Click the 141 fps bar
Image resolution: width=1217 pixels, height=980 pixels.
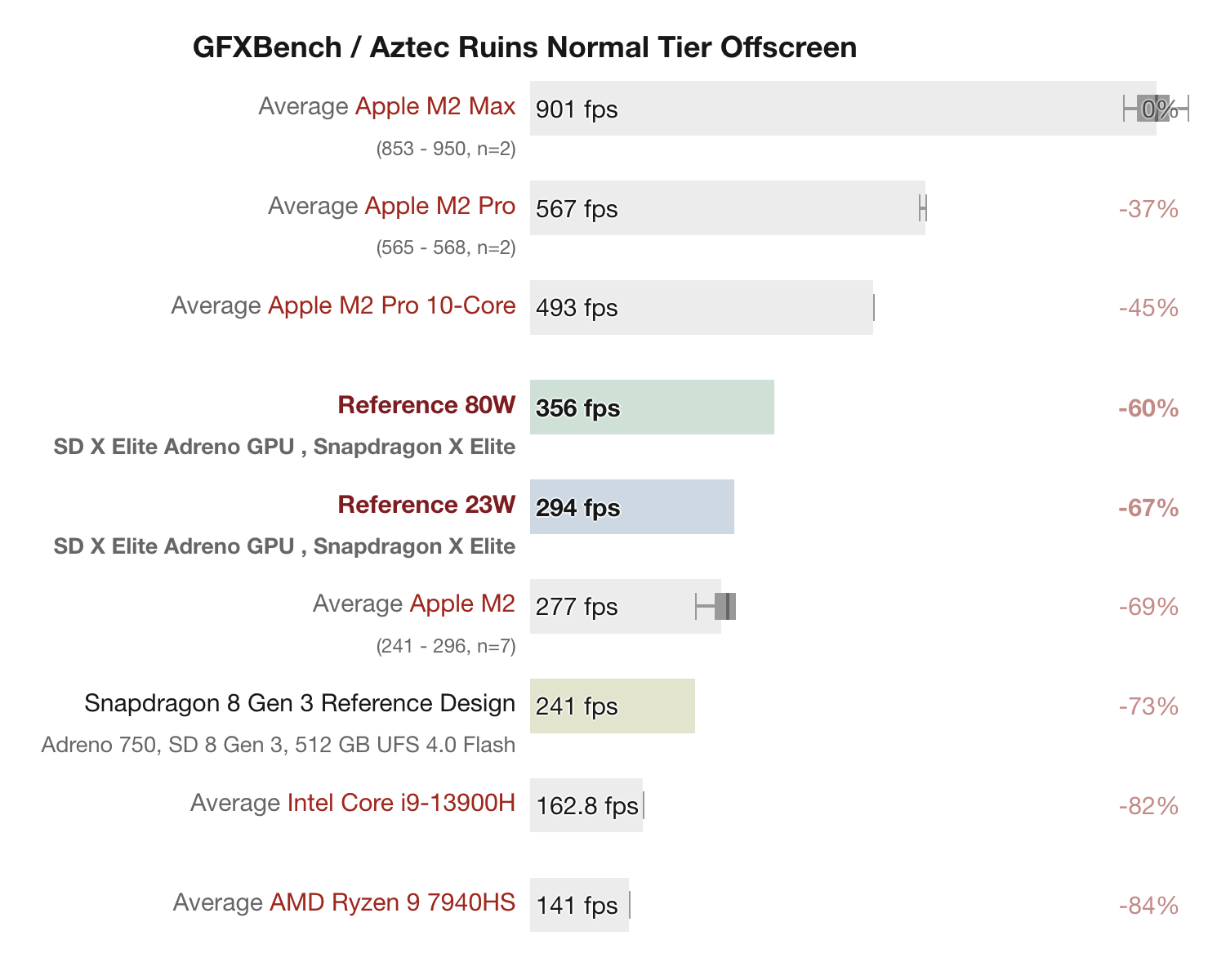tap(580, 905)
